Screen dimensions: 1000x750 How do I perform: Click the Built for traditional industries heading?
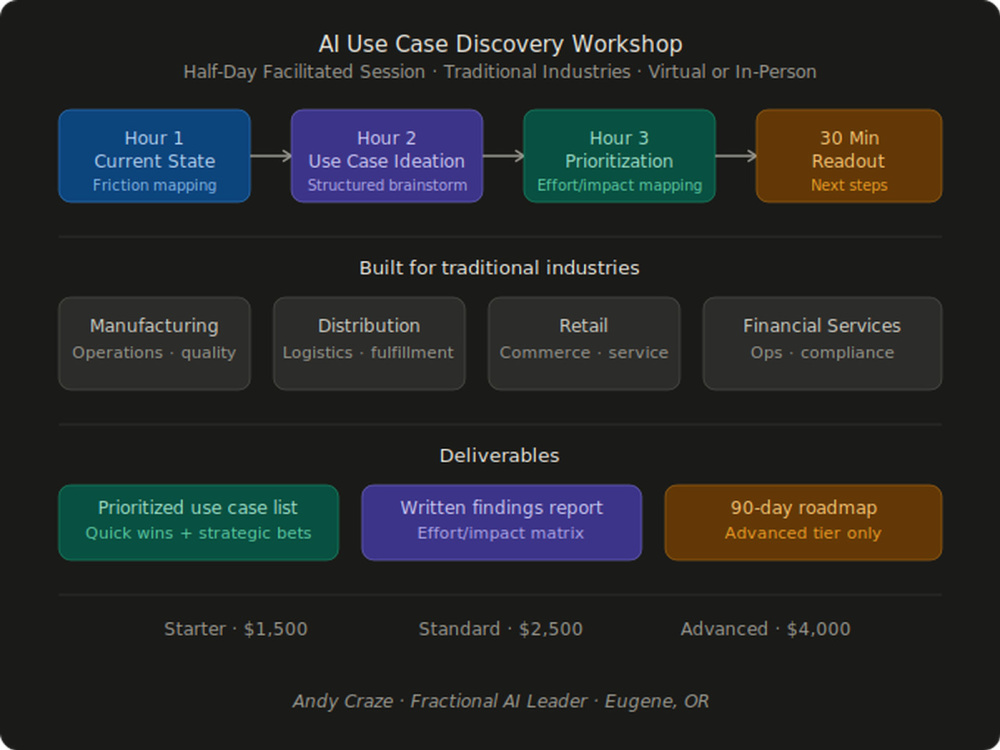coord(499,268)
